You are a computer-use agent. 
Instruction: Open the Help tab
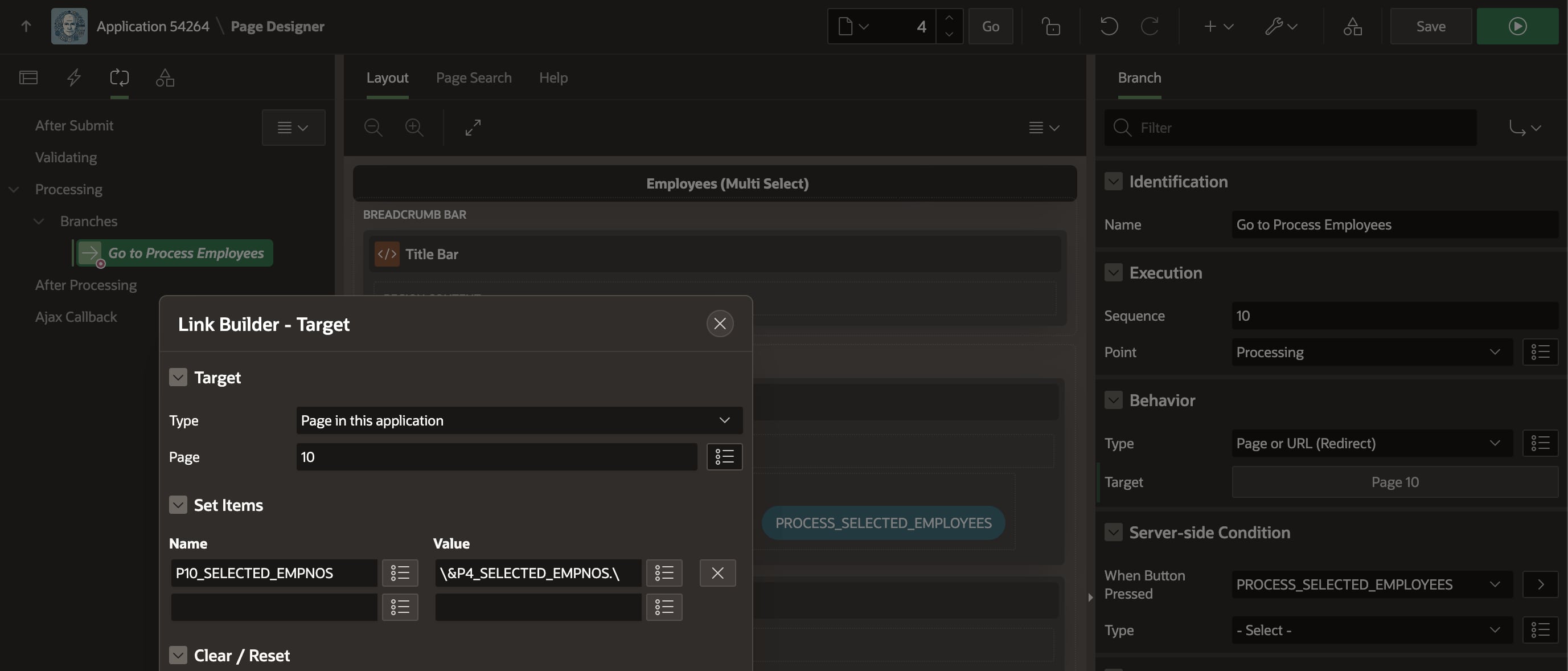point(553,77)
